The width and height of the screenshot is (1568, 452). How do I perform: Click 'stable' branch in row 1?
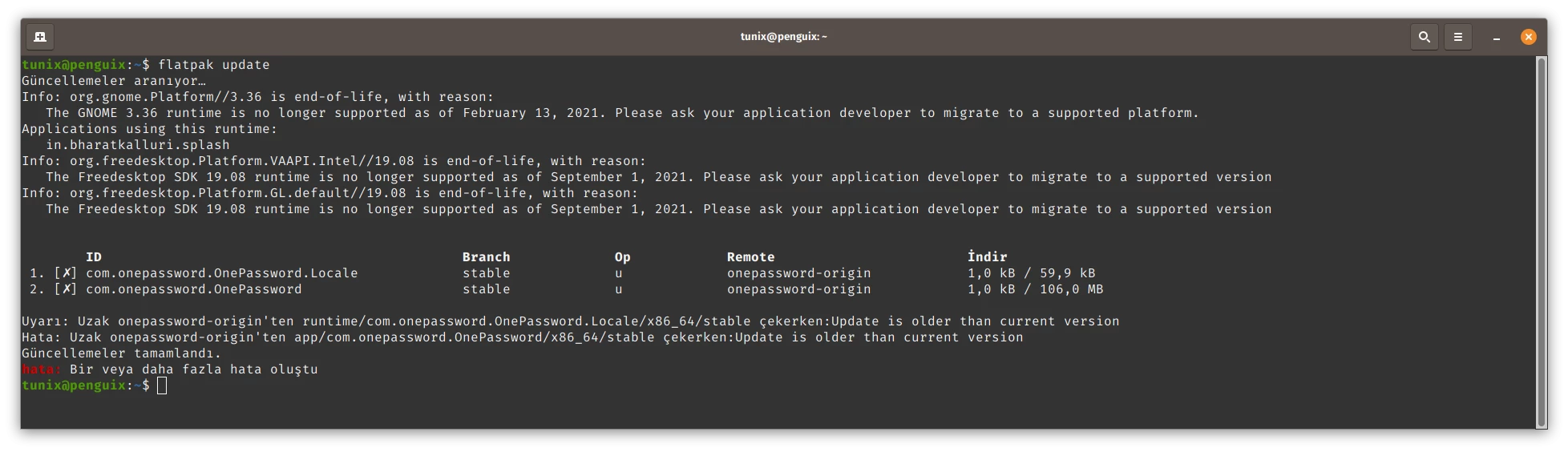coord(487,273)
